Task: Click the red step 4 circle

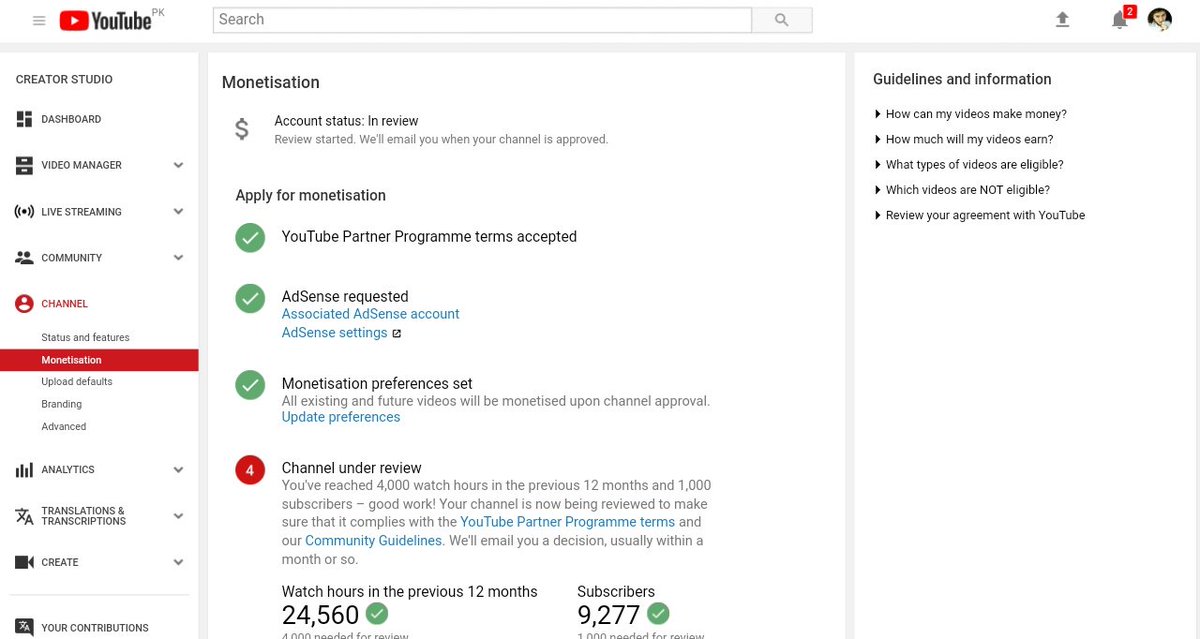Action: [250, 469]
